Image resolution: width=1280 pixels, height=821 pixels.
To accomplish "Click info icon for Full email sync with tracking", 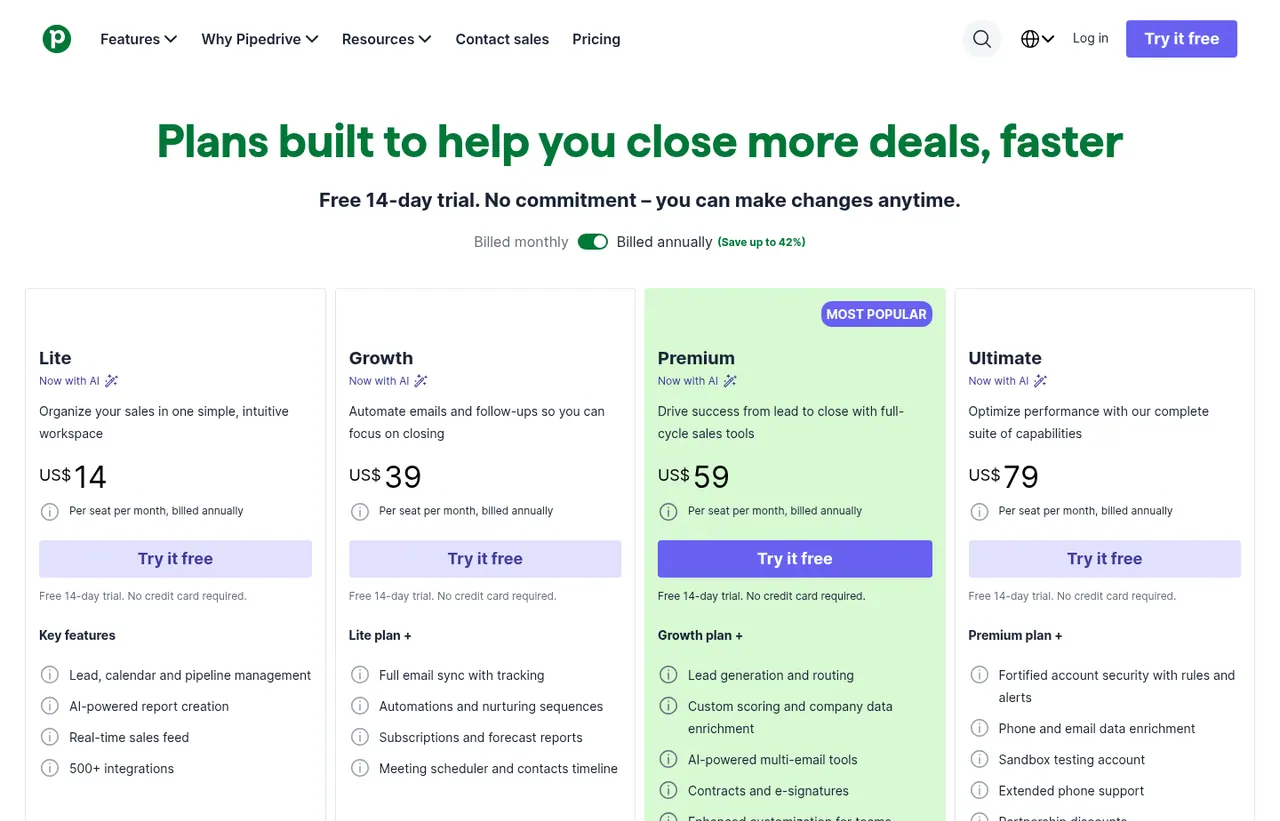I will click(359, 675).
